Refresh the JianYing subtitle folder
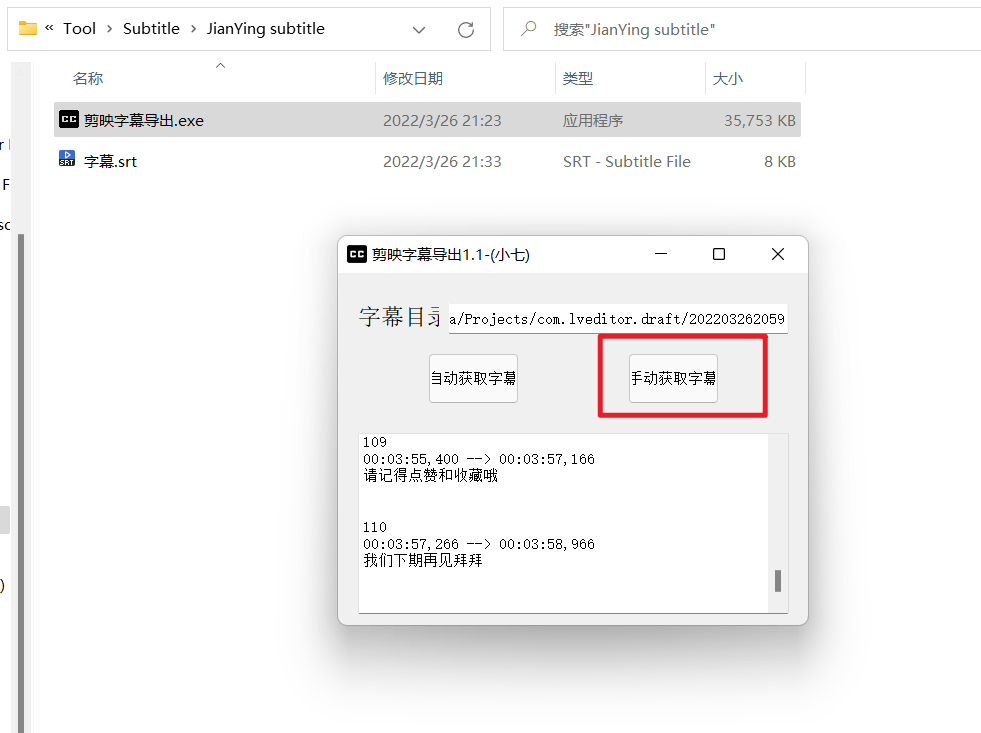981x733 pixels. (x=465, y=29)
